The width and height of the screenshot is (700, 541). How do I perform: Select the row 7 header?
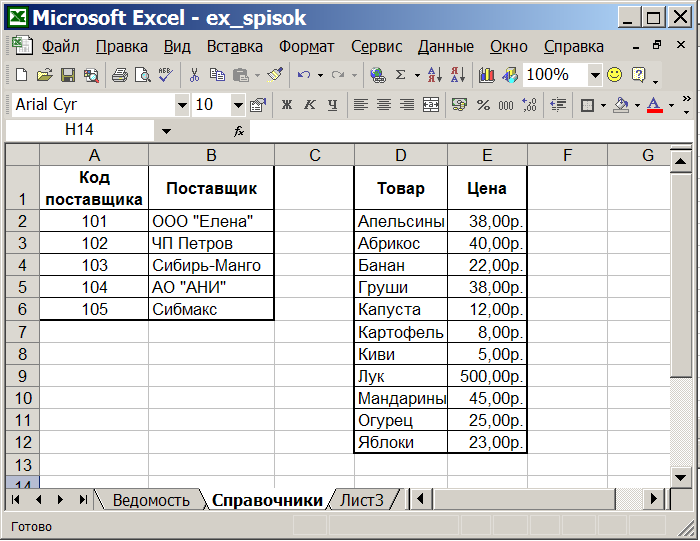tap(22, 332)
